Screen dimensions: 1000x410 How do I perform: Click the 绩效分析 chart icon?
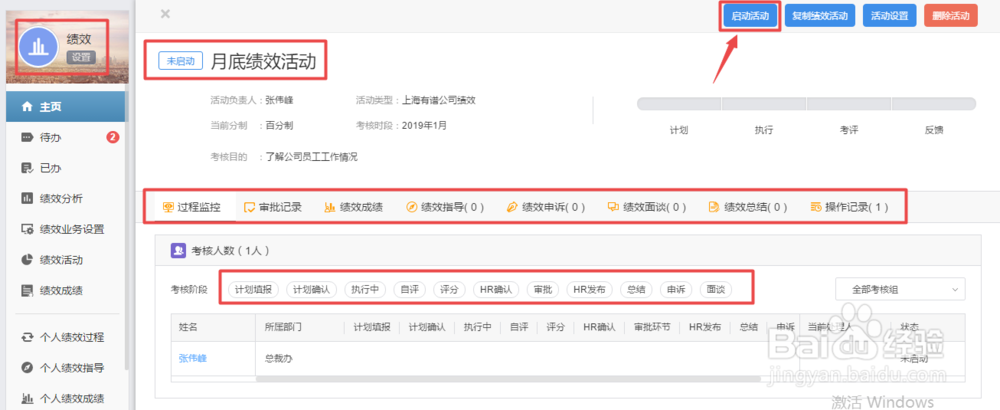click(x=27, y=198)
